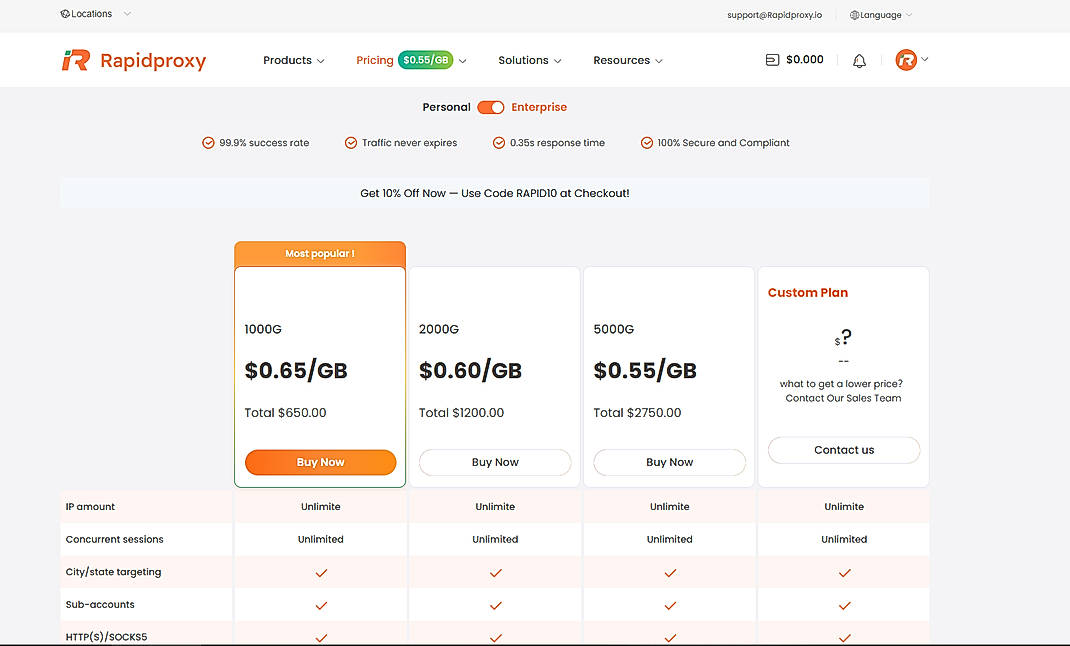The height and width of the screenshot is (646, 1070).
Task: Click the $0.55/GB price on the 5000G card
Action: pos(645,370)
